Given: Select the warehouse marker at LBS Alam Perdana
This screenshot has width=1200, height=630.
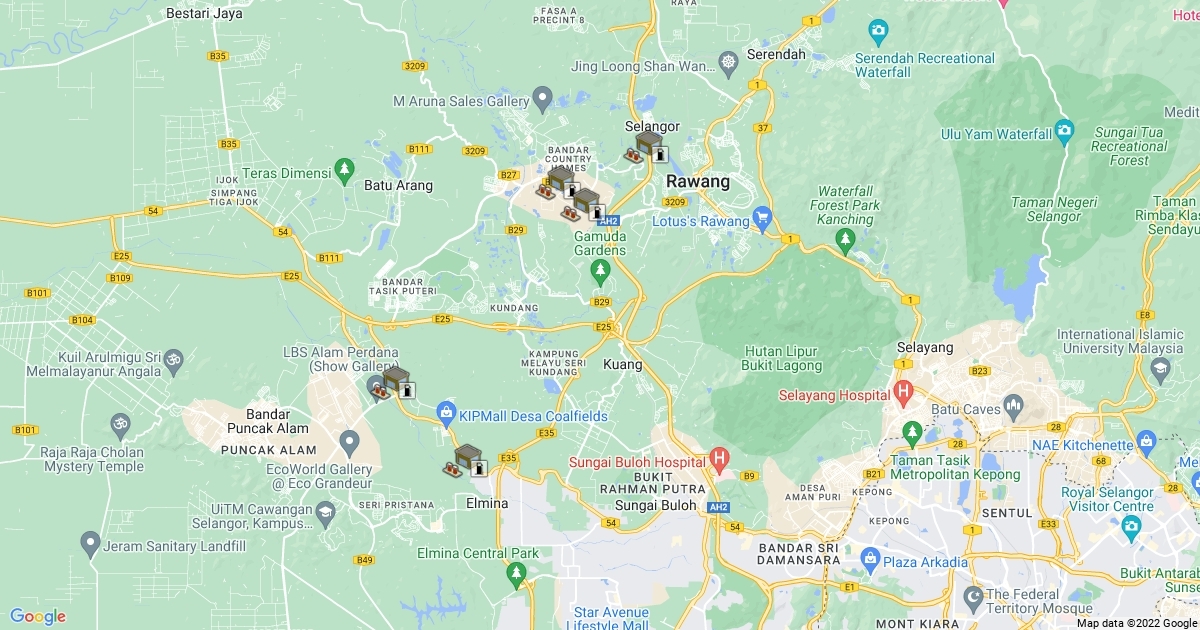Looking at the screenshot, I should tap(394, 383).
